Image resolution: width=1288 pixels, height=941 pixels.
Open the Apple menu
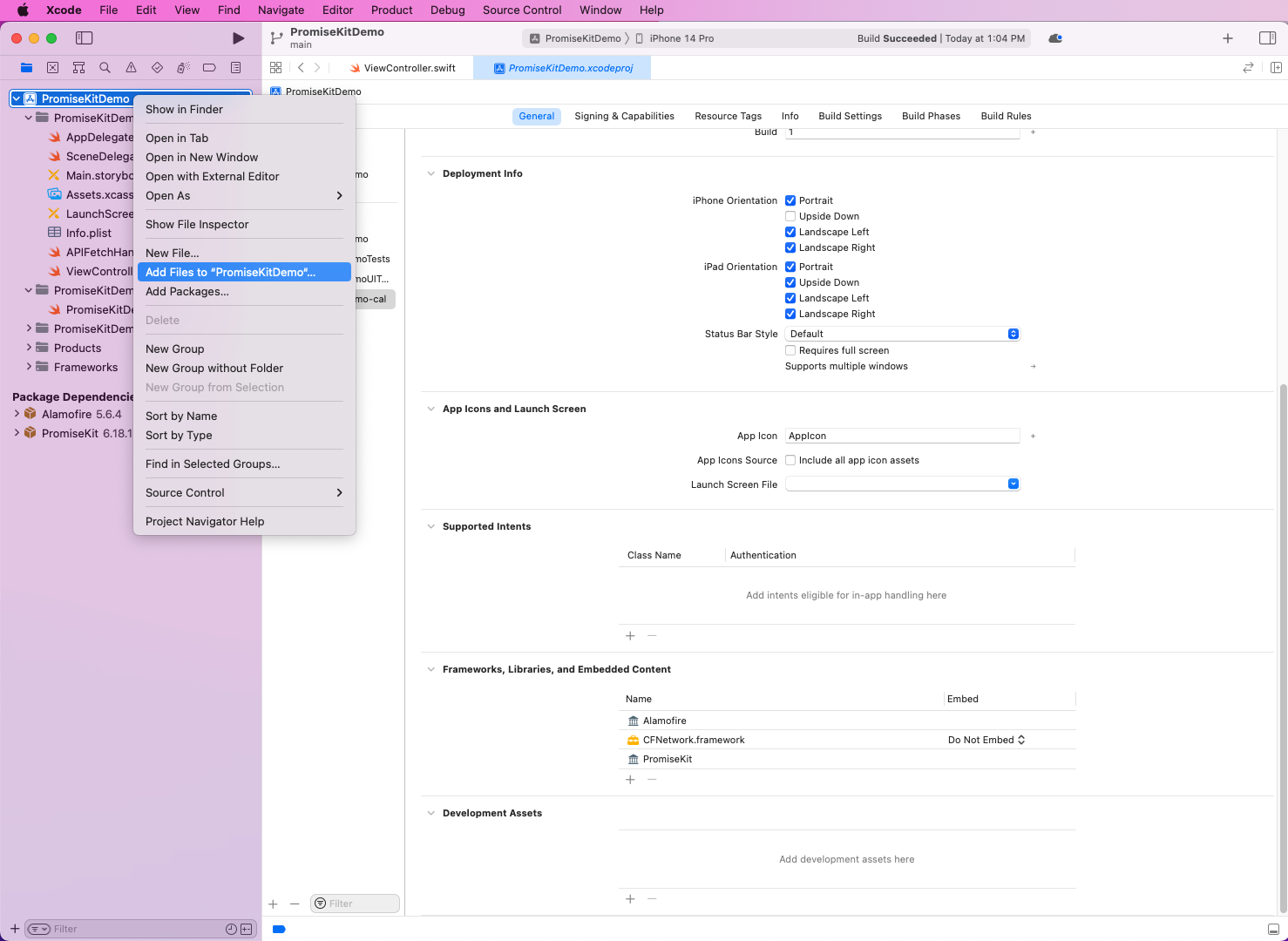(23, 10)
